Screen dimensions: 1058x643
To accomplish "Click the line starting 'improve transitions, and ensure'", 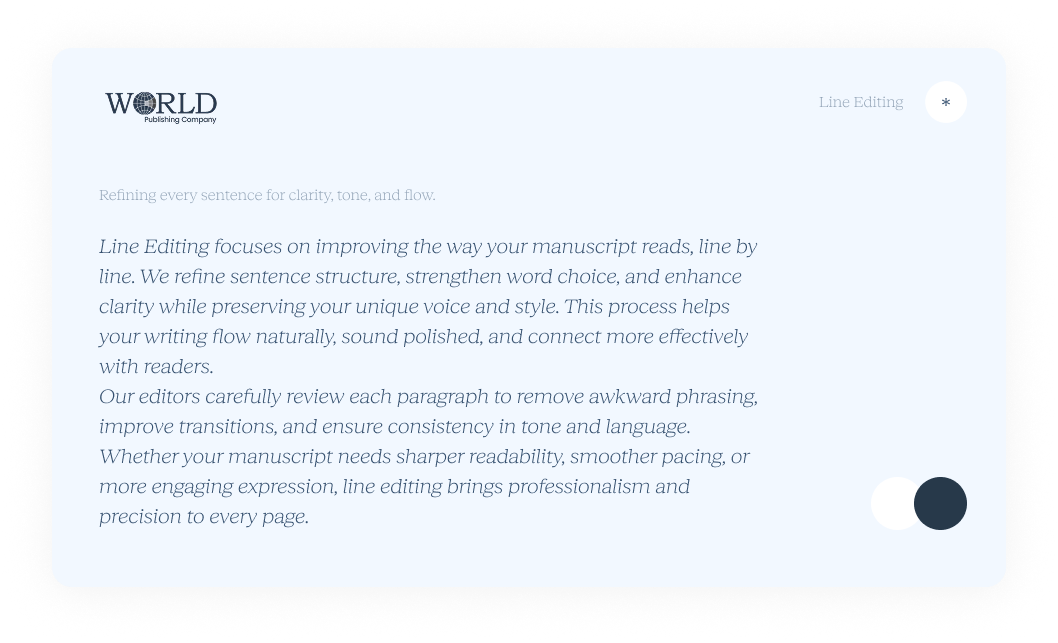I will [394, 426].
